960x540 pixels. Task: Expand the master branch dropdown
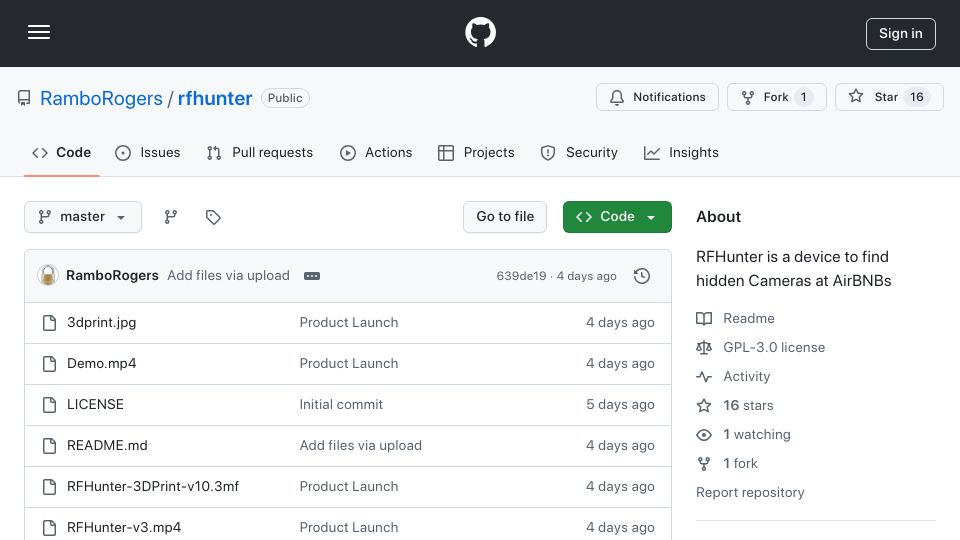point(83,217)
